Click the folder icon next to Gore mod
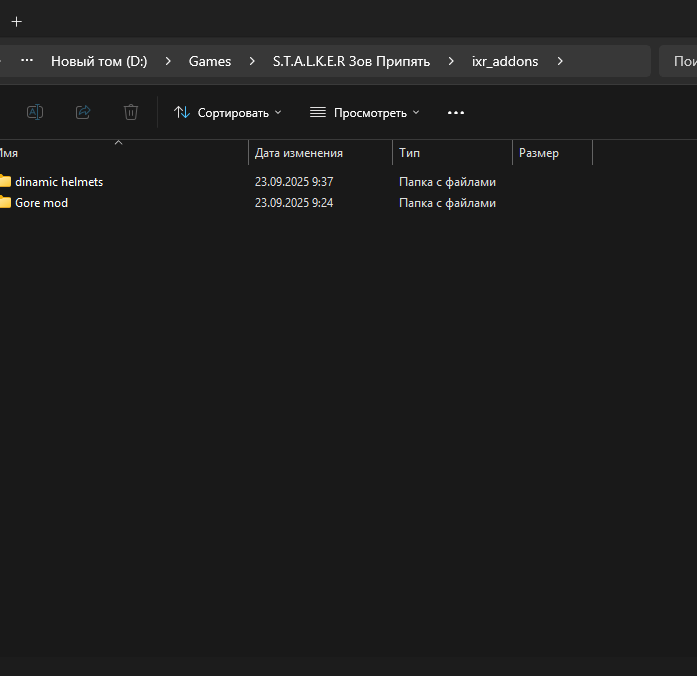The height and width of the screenshot is (676, 697). (5, 203)
